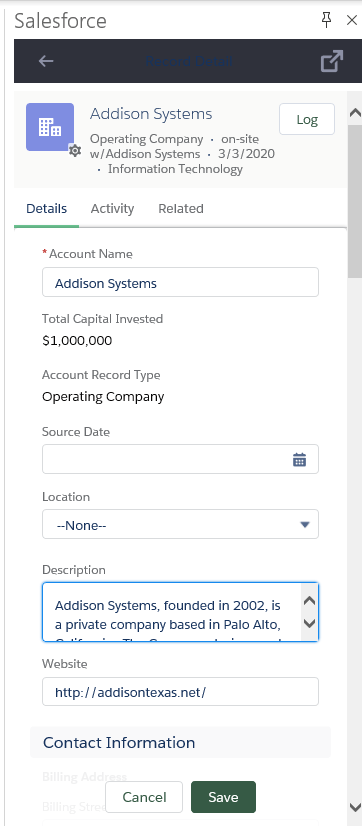Click the Website input field
Viewport: 362px width, 826px height.
[180, 691]
